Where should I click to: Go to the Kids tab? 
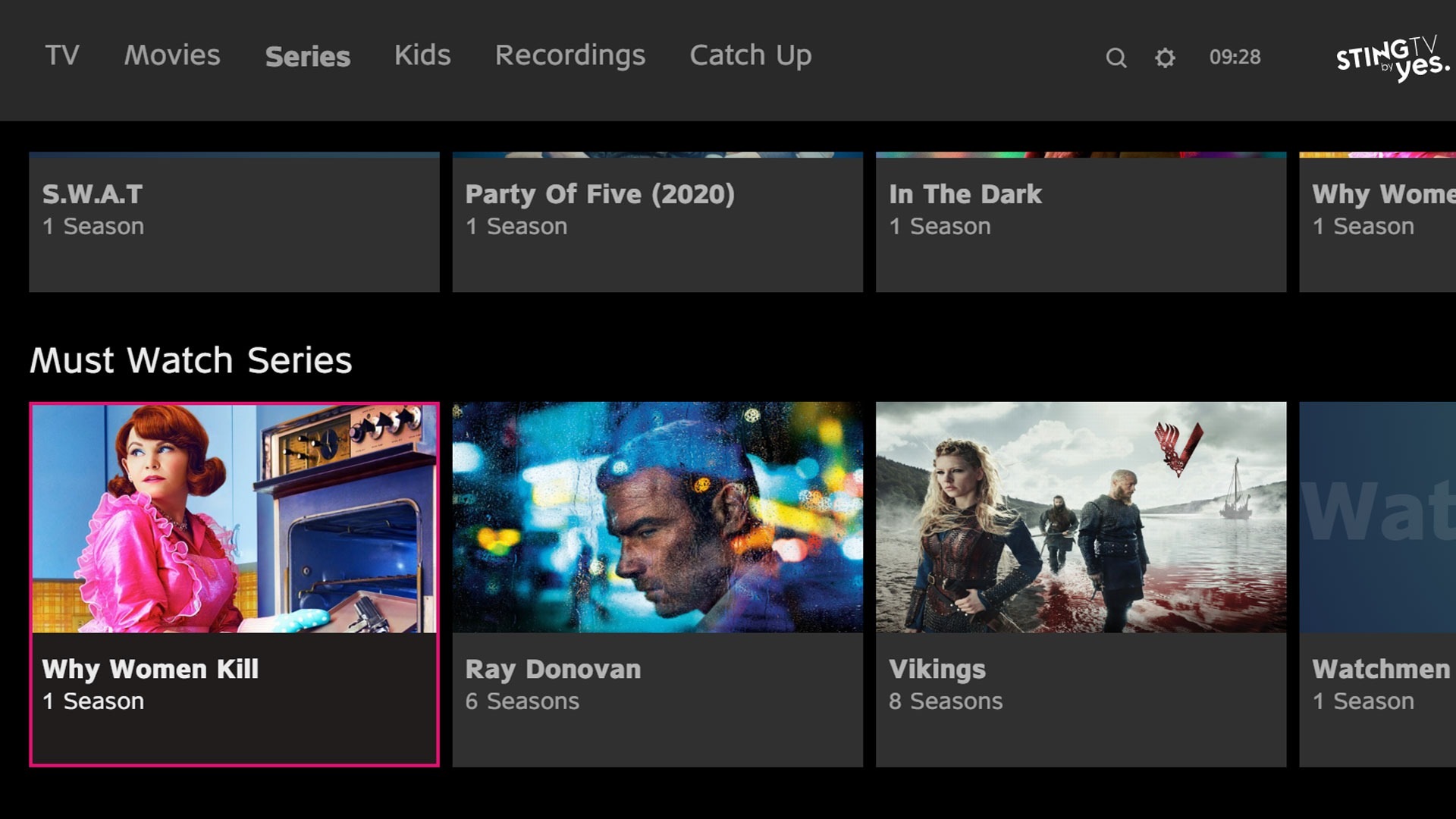tap(422, 55)
